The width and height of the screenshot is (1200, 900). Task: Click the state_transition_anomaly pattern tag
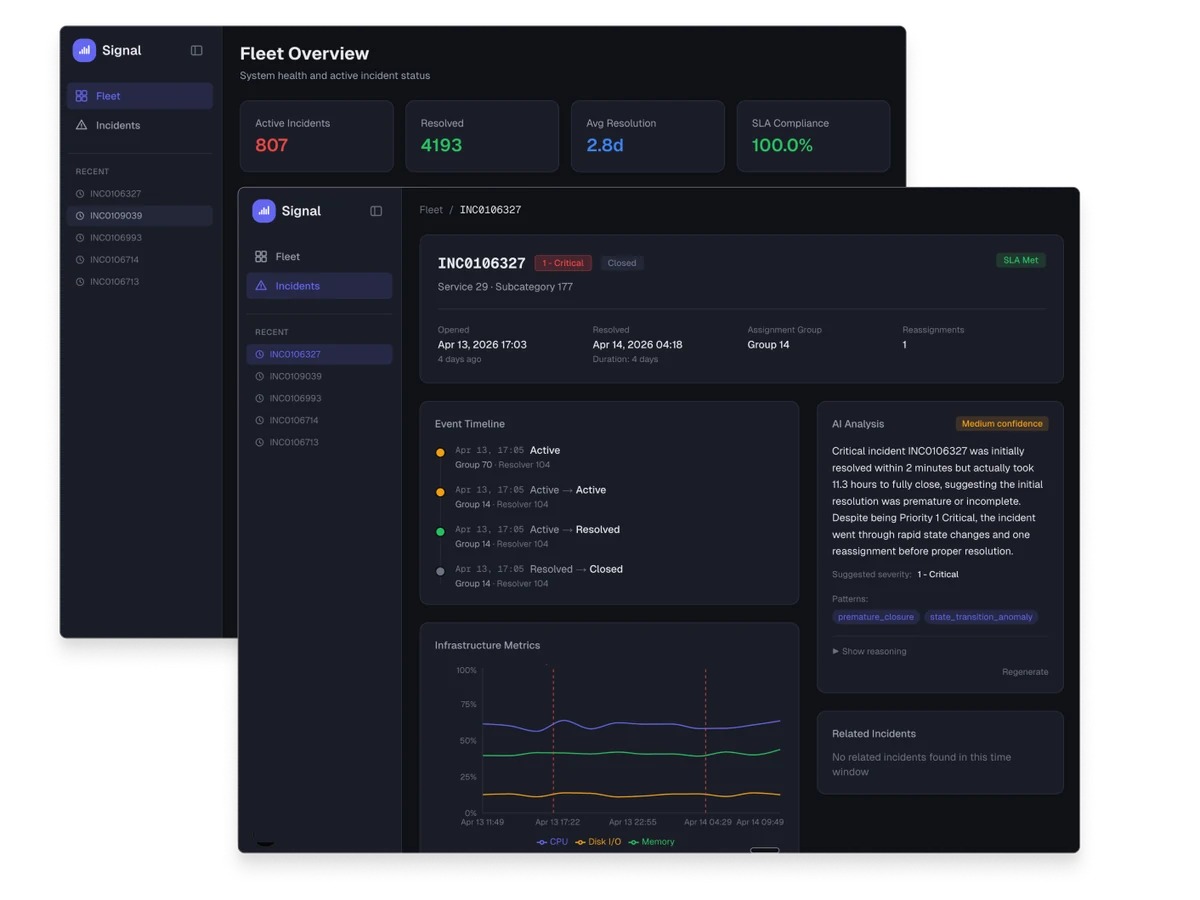(x=981, y=617)
